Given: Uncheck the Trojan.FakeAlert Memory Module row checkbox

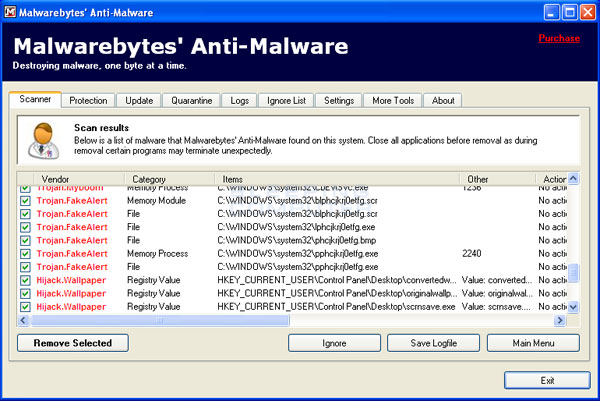Looking at the screenshot, I should point(25,201).
